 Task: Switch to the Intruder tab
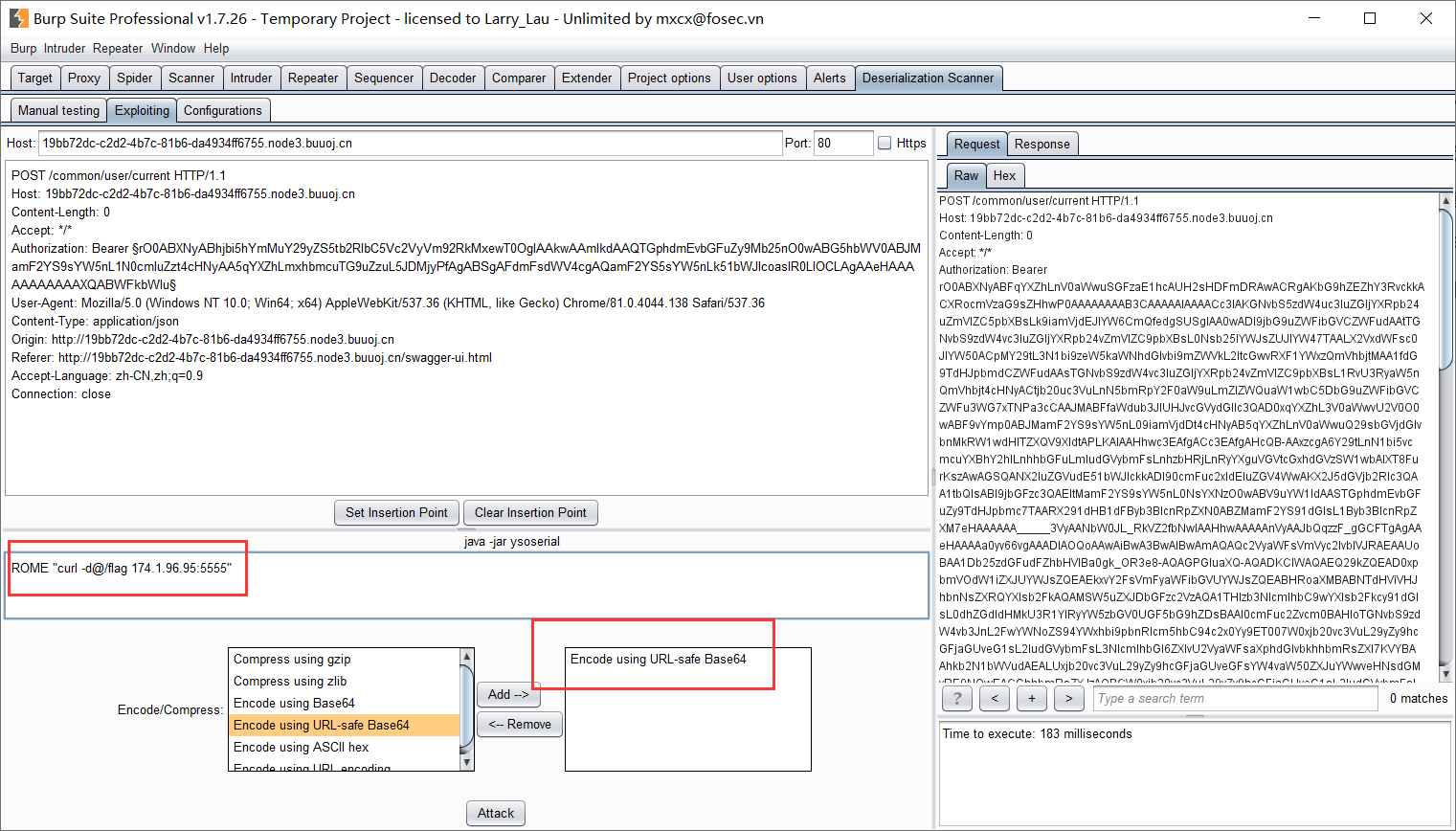coord(251,78)
